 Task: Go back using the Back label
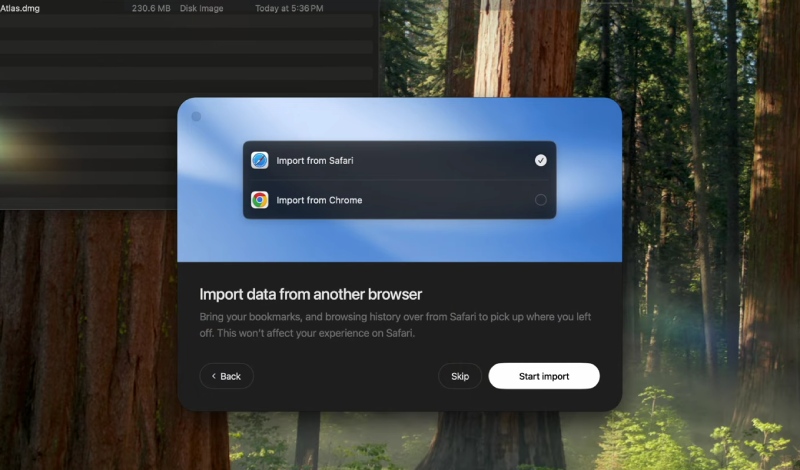(x=231, y=376)
